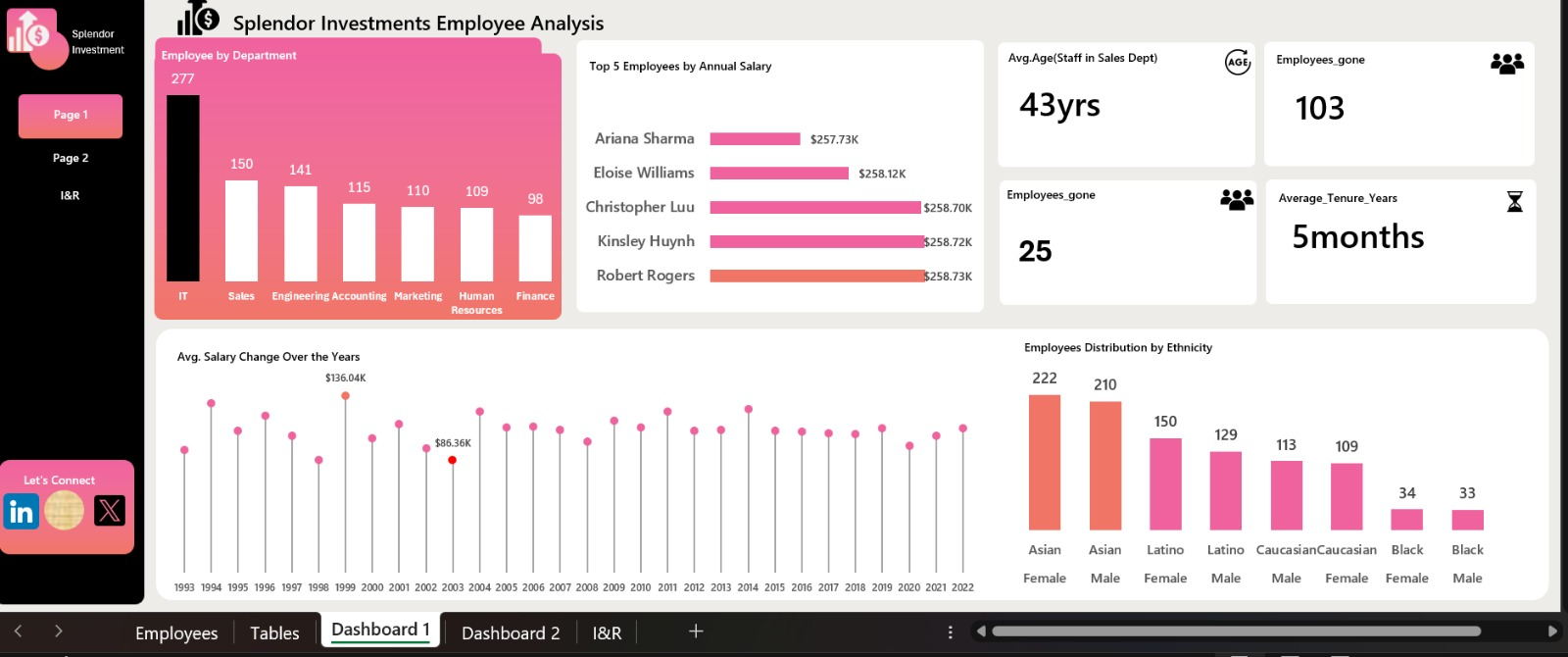This screenshot has height=657, width=1568.
Task: Click the 2022 year axis label
Action: click(x=962, y=587)
